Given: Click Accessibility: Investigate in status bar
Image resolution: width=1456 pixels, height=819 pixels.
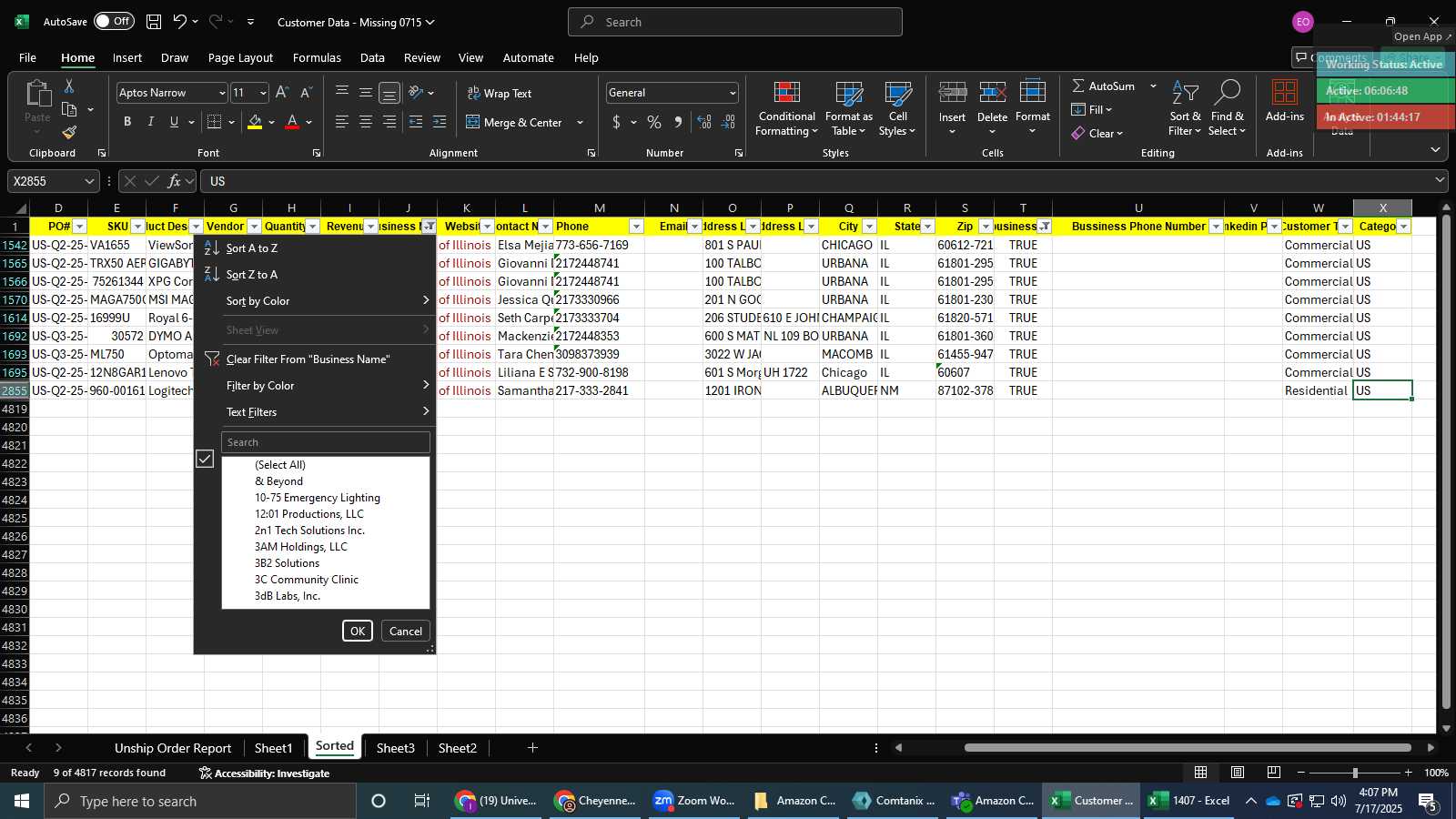Looking at the screenshot, I should click(x=265, y=773).
